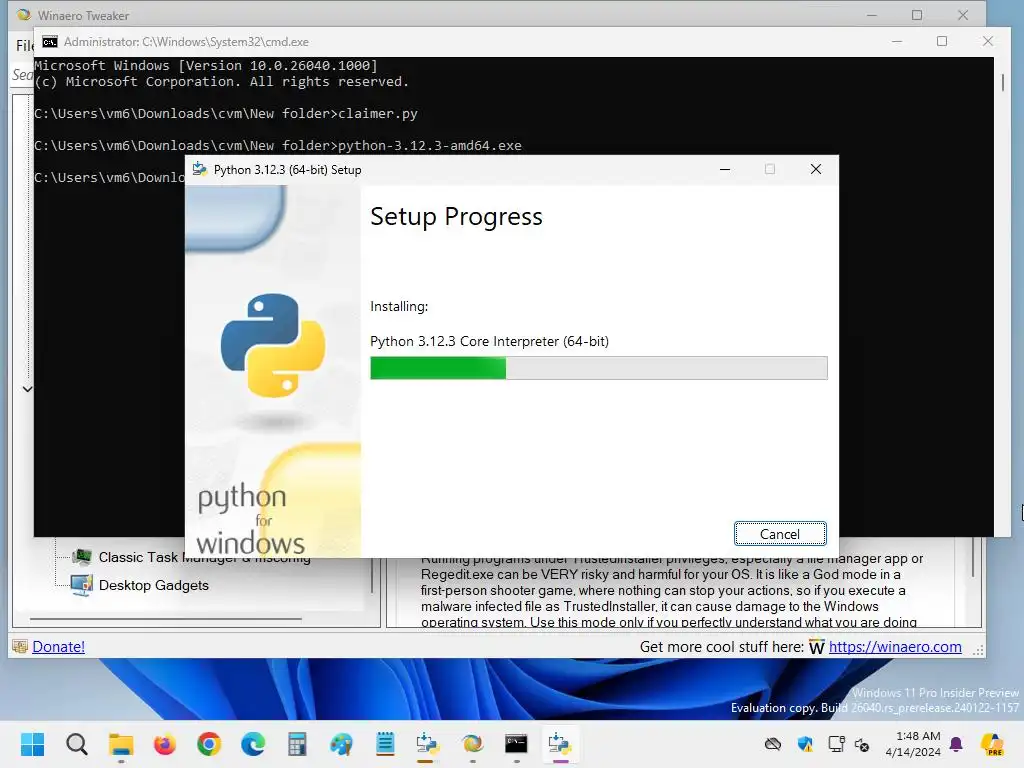Collapse the chevron in Winaero Tweaker's tree
1024x768 pixels.
(x=27, y=389)
